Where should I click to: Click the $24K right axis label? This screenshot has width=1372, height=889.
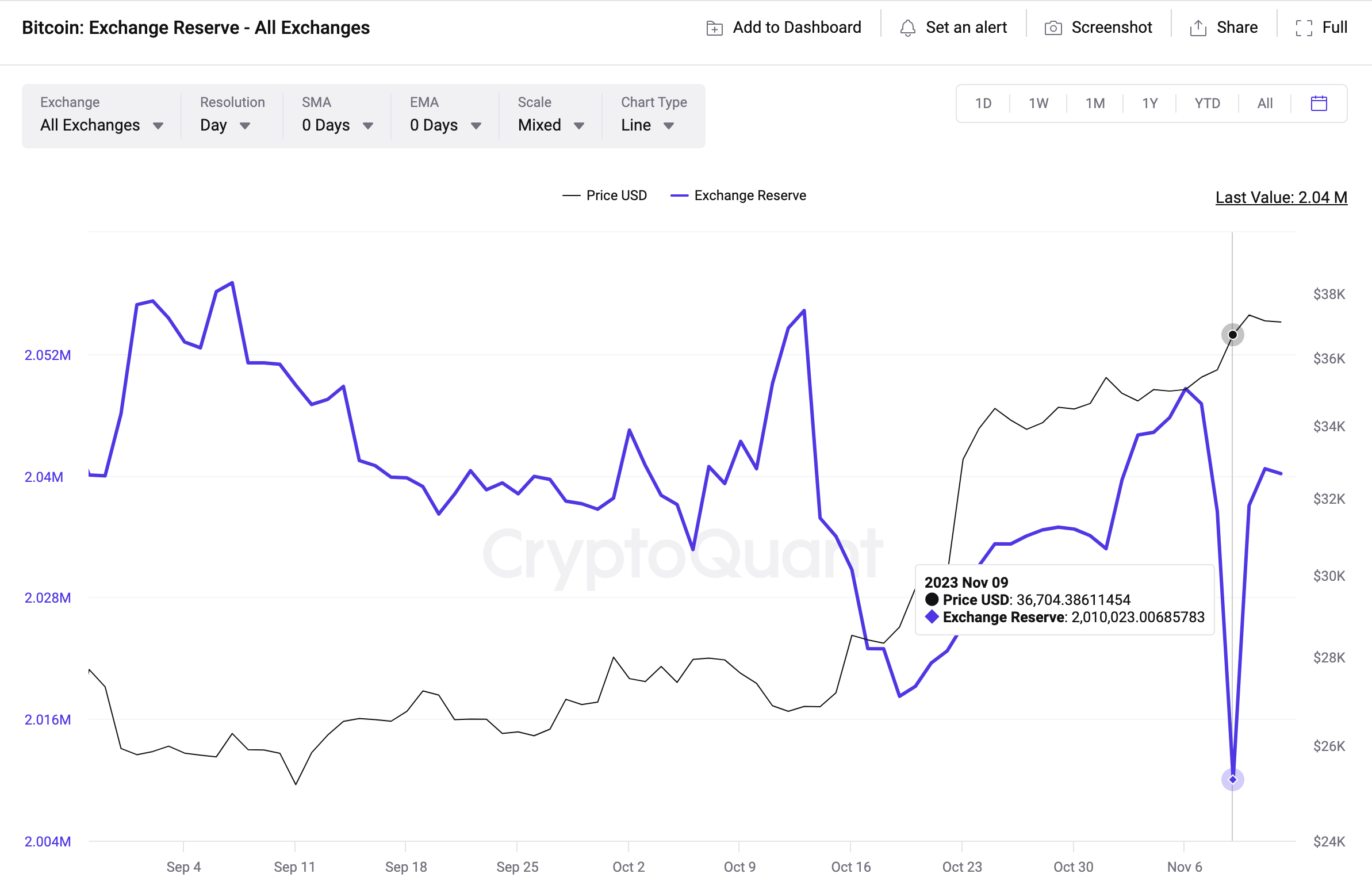tap(1329, 841)
